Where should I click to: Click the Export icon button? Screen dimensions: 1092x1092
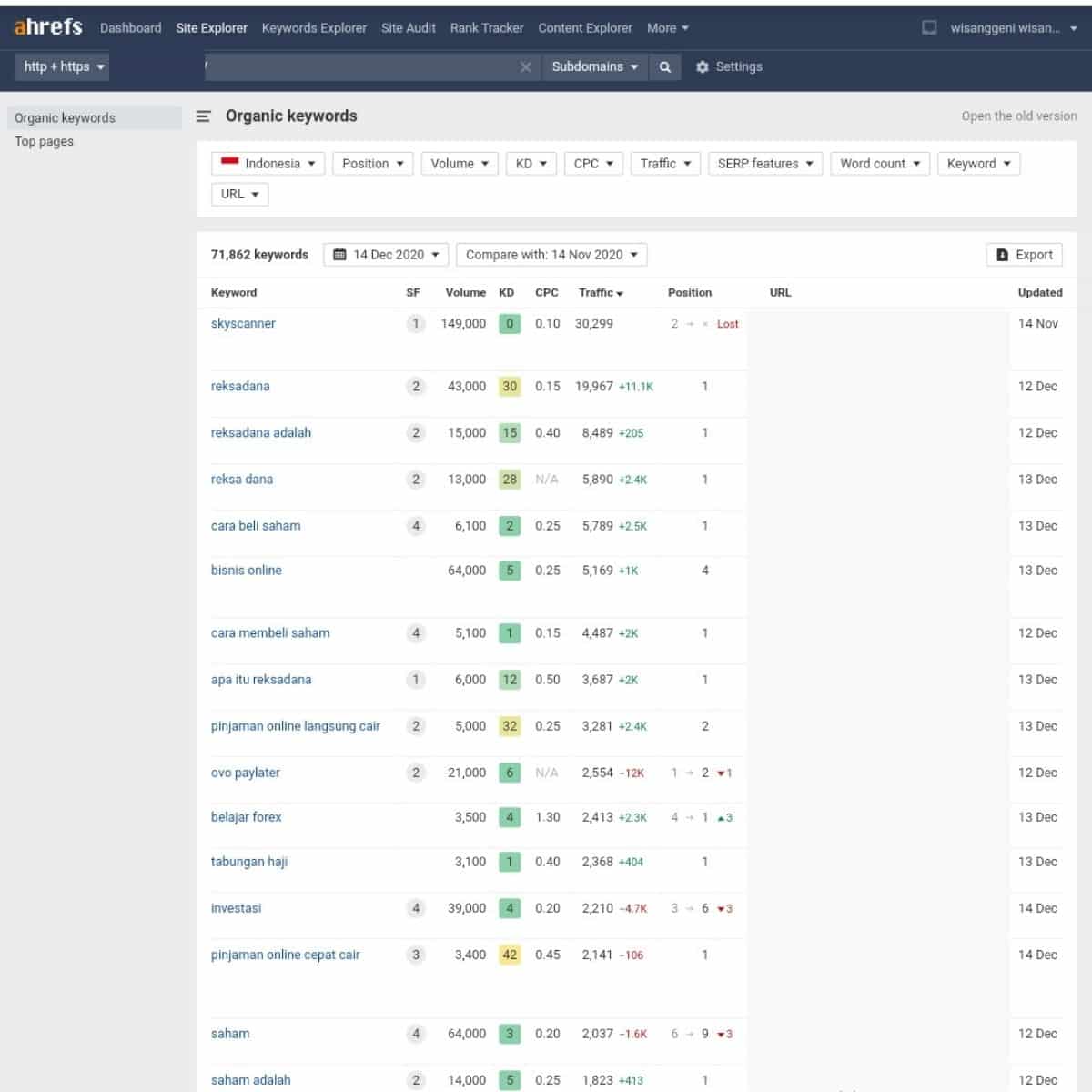(x=1004, y=255)
